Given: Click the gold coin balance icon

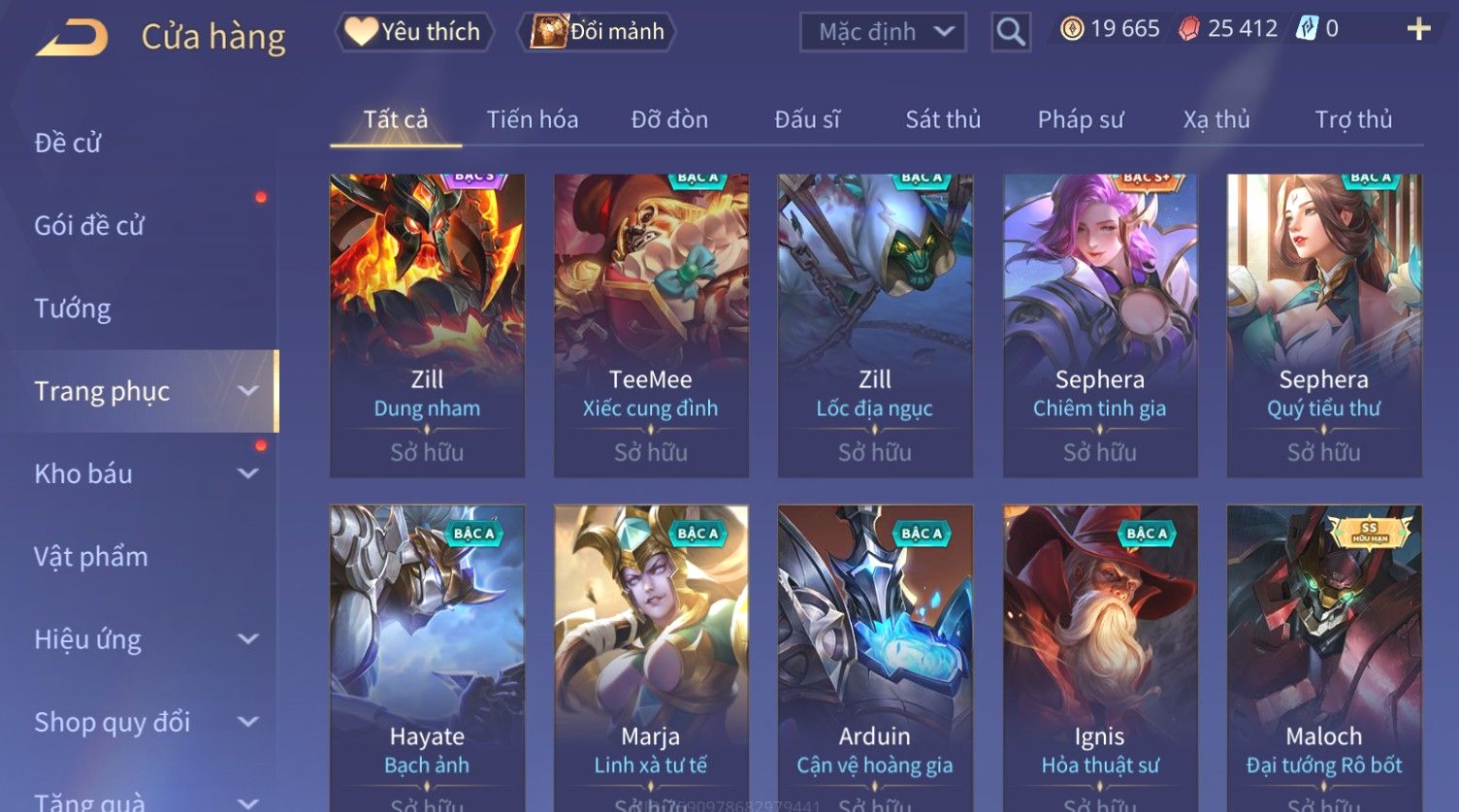Looking at the screenshot, I should [1072, 29].
